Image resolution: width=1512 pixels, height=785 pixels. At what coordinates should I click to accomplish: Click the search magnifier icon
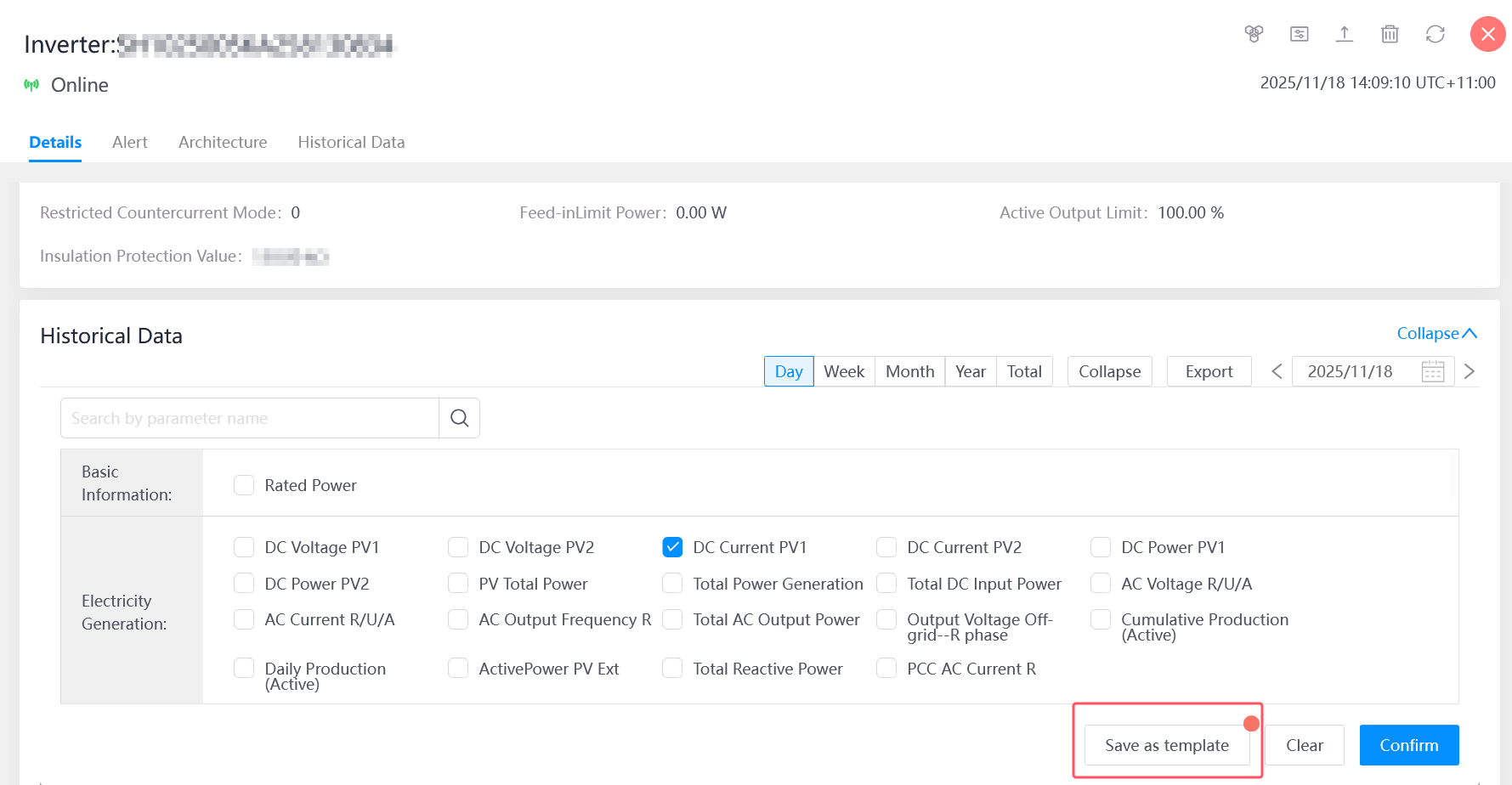(459, 418)
